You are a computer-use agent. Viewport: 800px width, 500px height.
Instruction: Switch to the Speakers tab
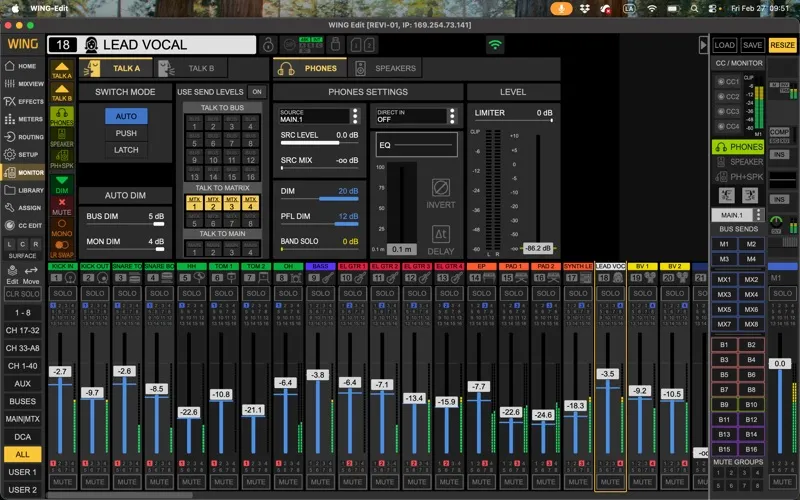385,68
